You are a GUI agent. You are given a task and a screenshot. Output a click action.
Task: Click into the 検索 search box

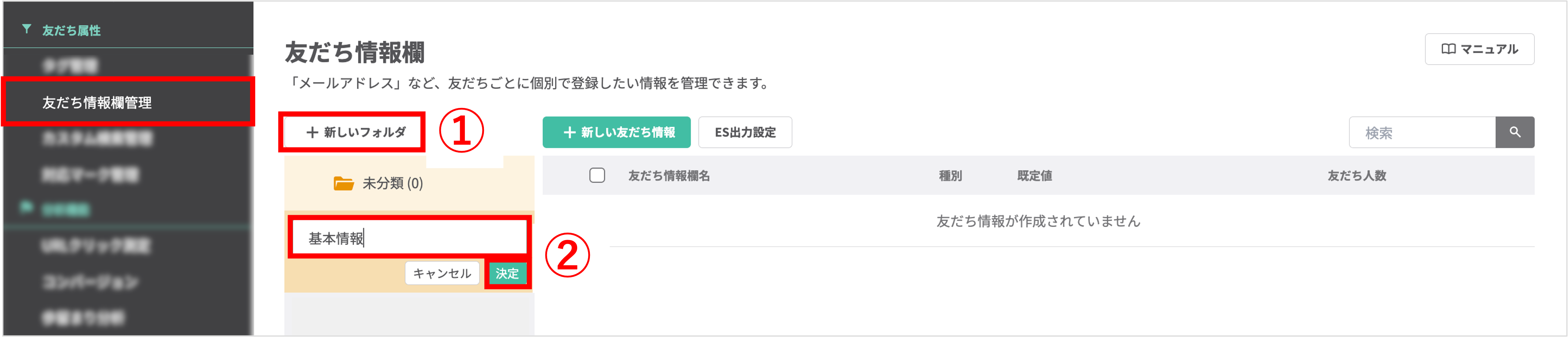(1422, 132)
